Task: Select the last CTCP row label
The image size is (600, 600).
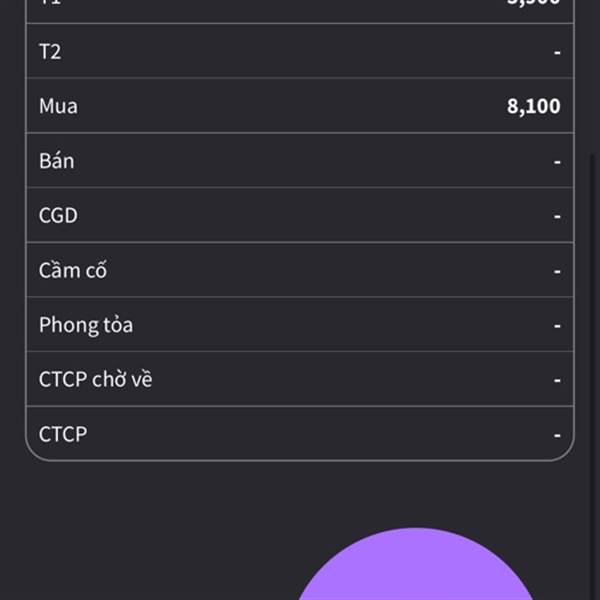Action: point(63,434)
